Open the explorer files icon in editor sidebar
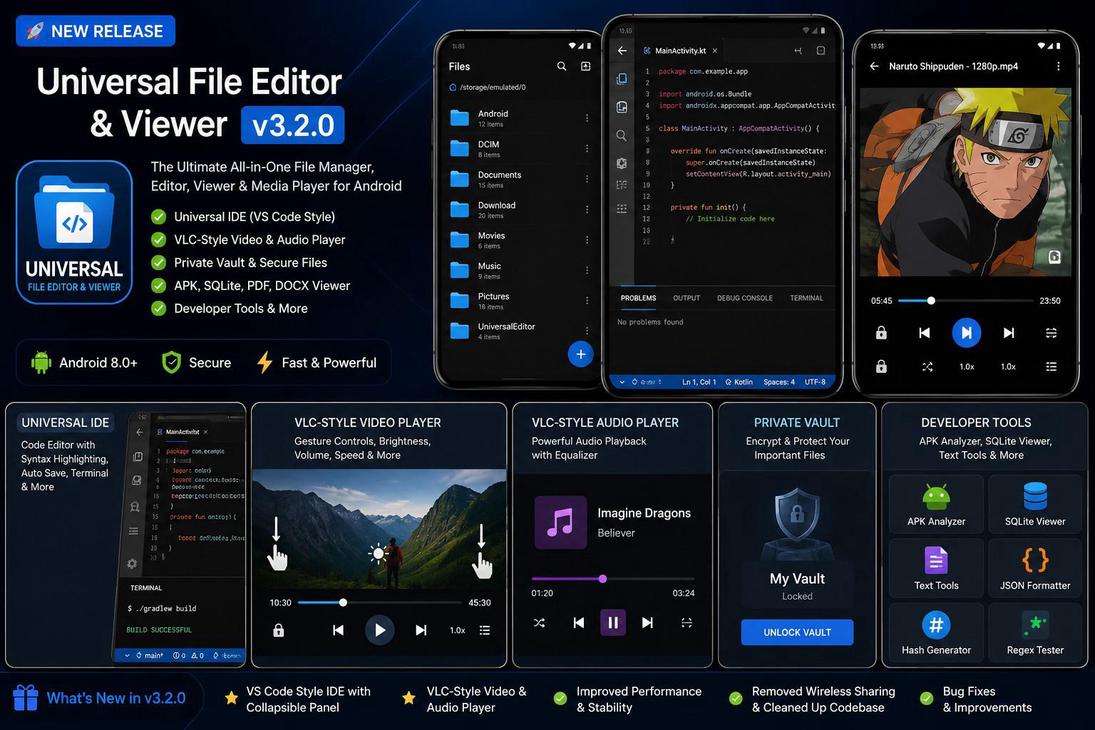This screenshot has height=730, width=1095. coord(621,79)
